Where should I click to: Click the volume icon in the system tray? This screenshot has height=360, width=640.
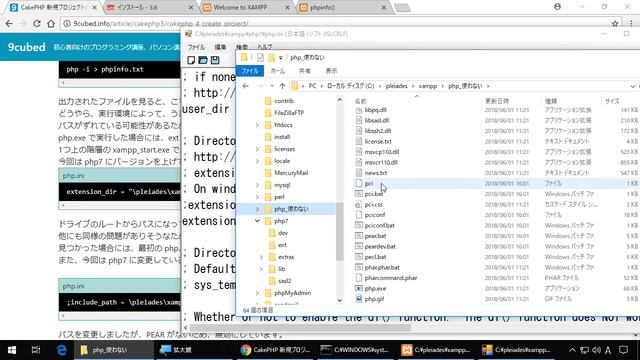[x=596, y=350]
